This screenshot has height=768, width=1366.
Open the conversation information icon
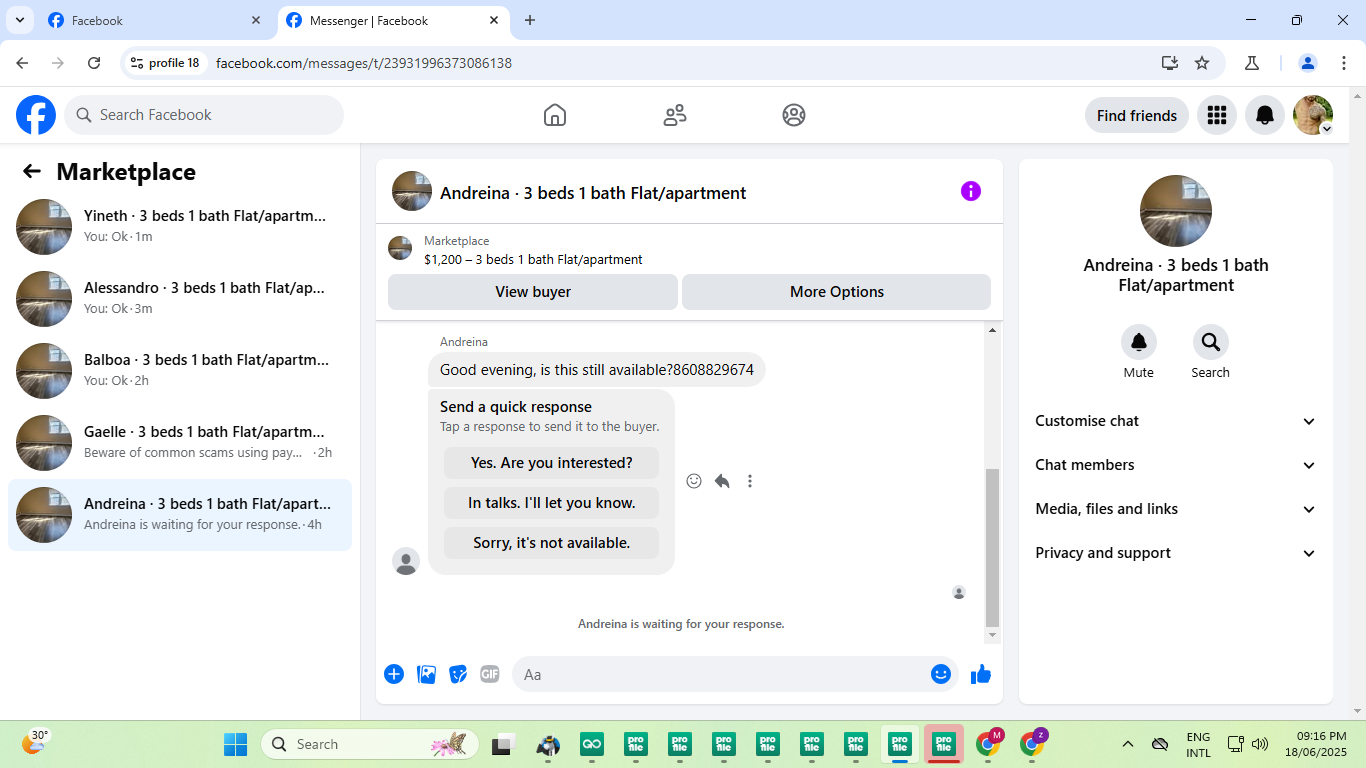coord(971,191)
